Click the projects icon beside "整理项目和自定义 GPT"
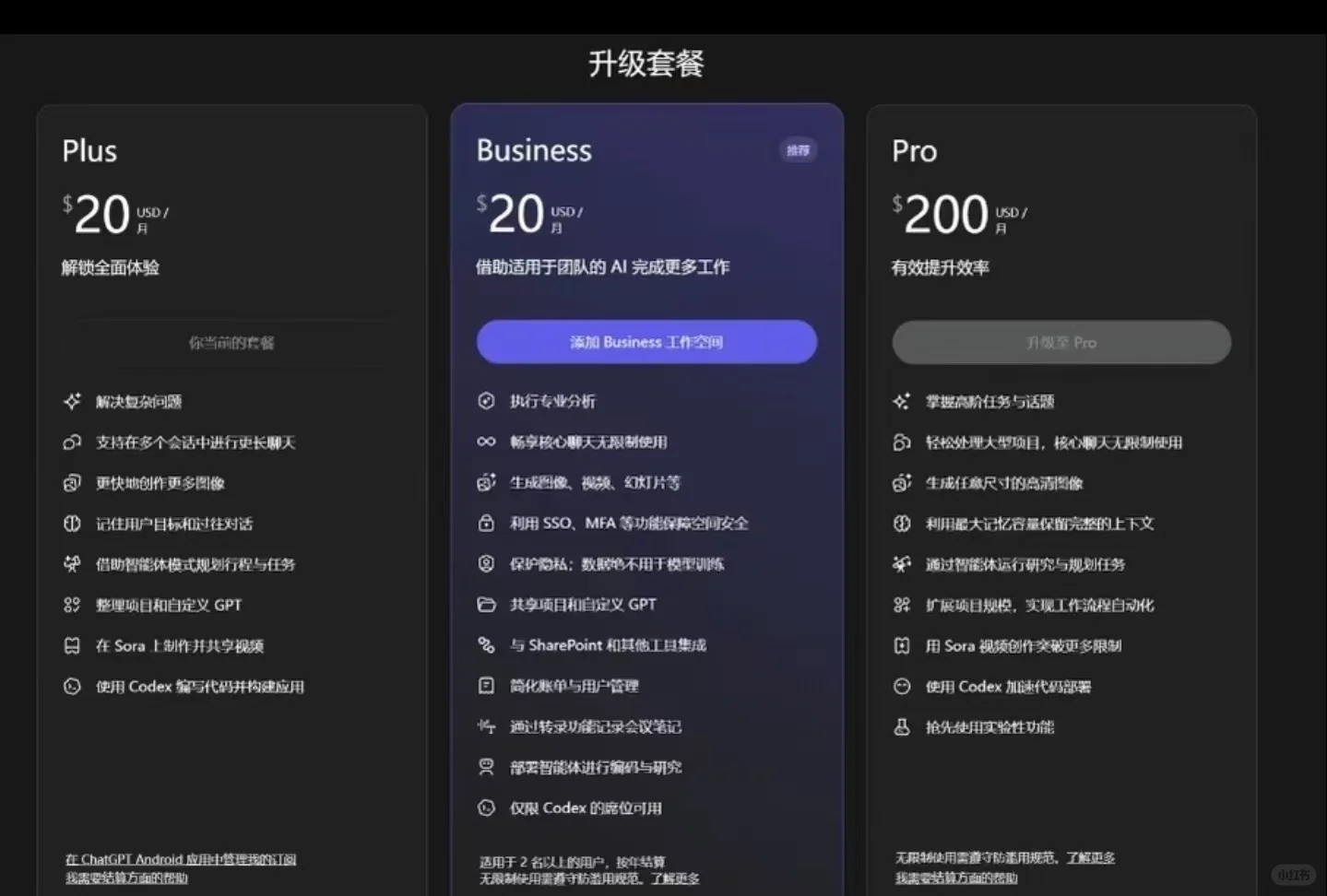The image size is (1327, 896). pyautogui.click(x=72, y=605)
